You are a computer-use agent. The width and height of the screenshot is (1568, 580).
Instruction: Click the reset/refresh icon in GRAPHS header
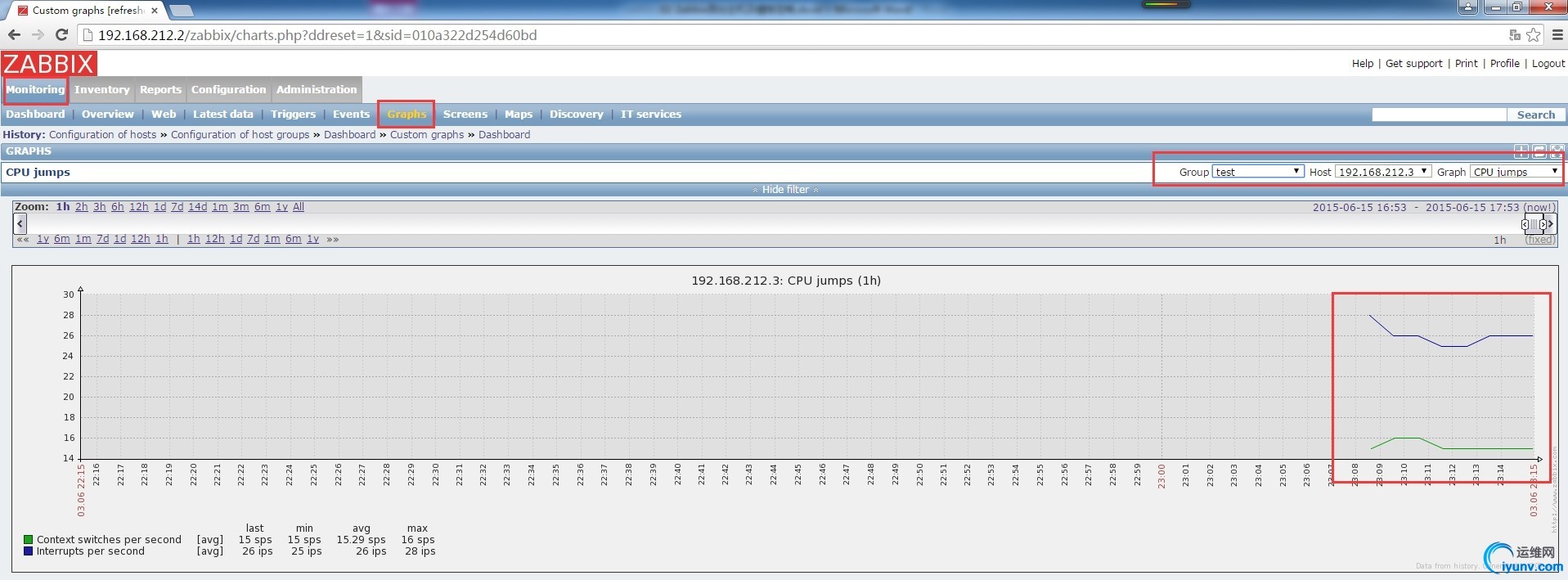pyautogui.click(x=1539, y=151)
